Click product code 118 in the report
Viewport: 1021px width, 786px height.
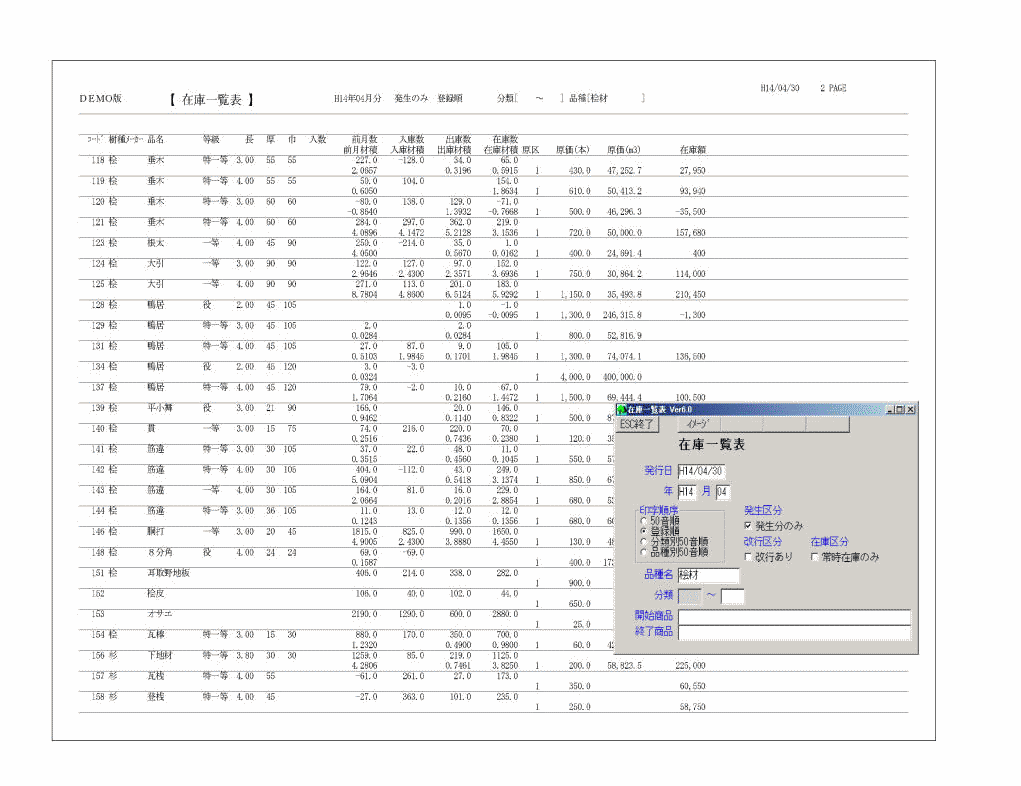coord(98,160)
